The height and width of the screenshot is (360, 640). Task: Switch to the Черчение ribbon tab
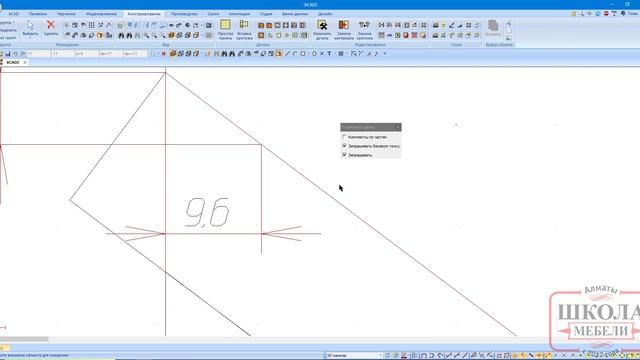pos(66,14)
